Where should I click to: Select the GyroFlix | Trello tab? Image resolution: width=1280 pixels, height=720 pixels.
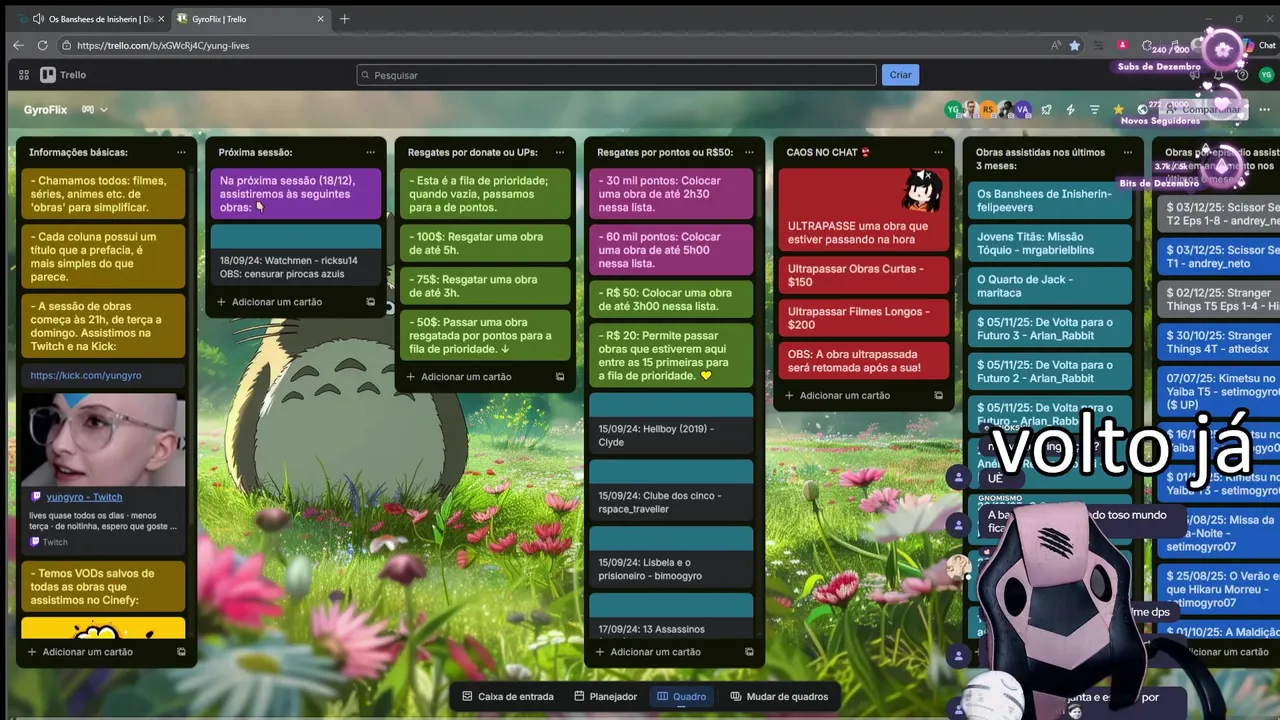point(250,19)
